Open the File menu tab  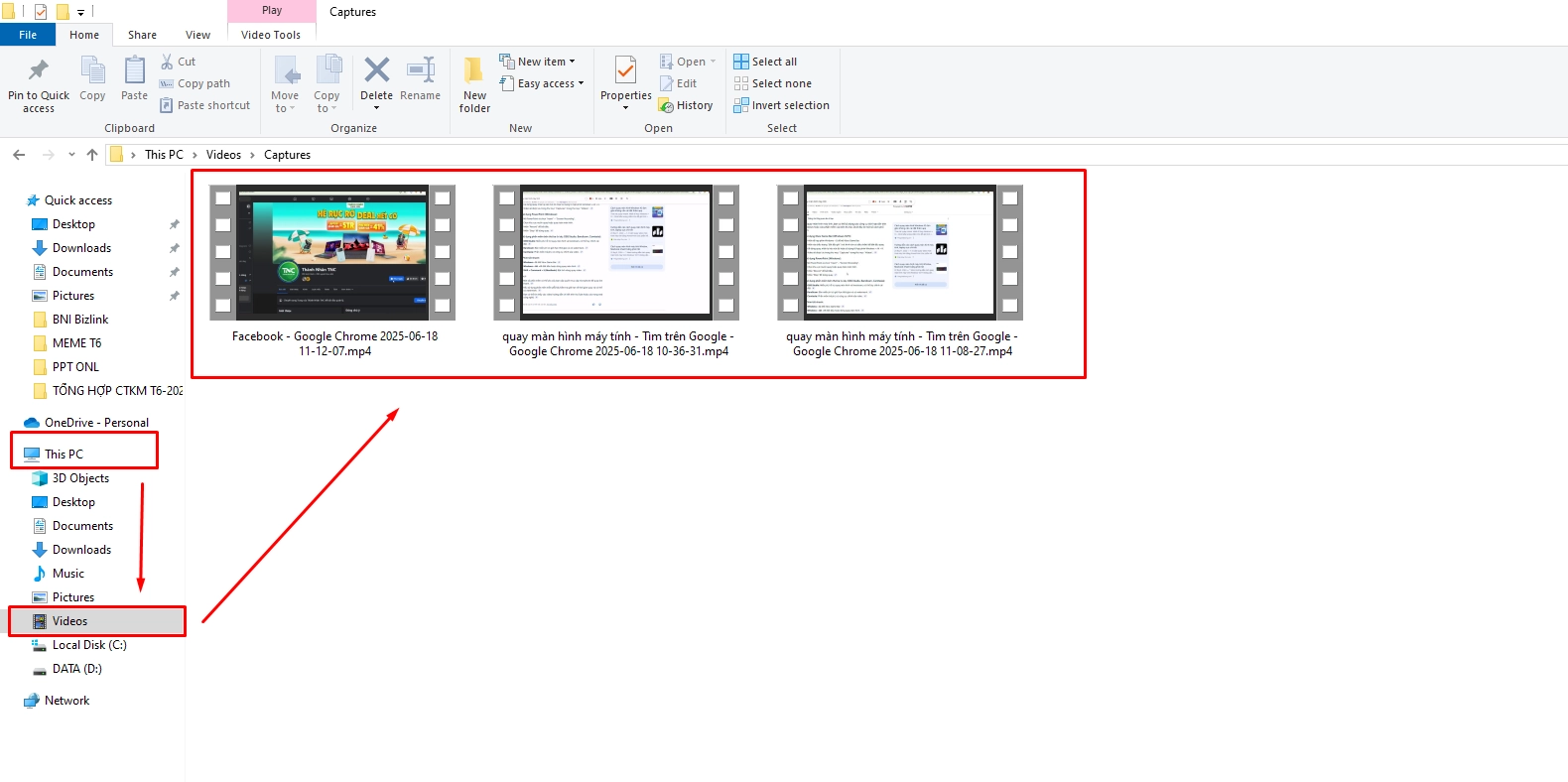tap(28, 35)
